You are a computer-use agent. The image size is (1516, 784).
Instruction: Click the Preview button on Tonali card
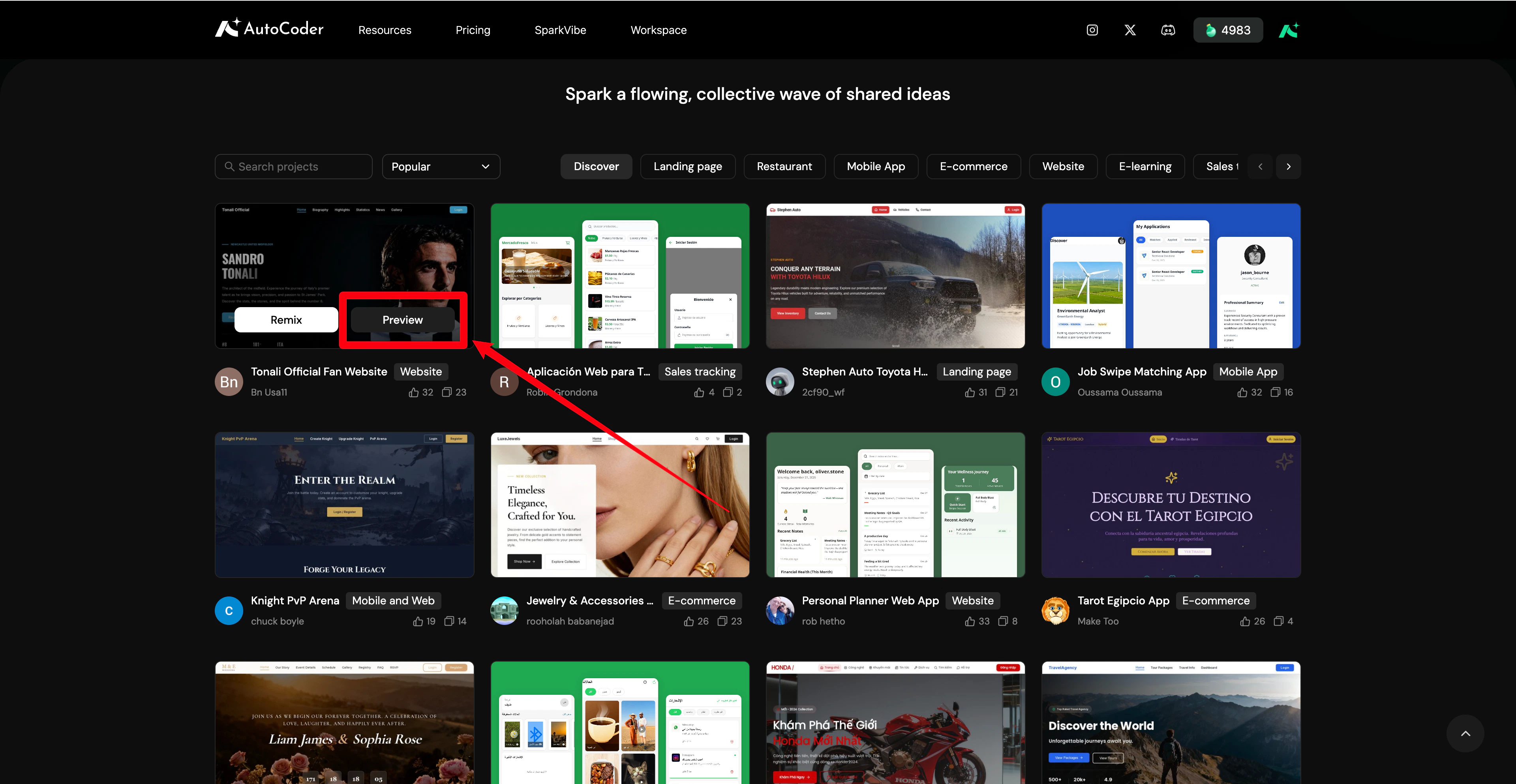click(x=403, y=320)
